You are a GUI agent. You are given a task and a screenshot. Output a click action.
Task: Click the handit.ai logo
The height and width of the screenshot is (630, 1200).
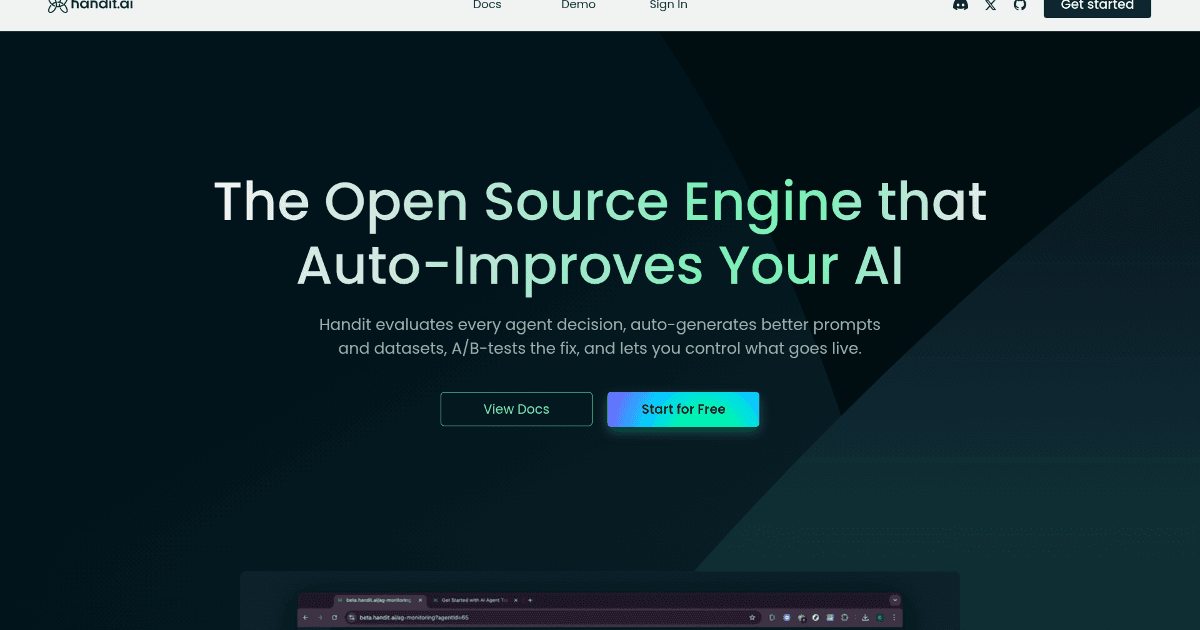point(90,6)
